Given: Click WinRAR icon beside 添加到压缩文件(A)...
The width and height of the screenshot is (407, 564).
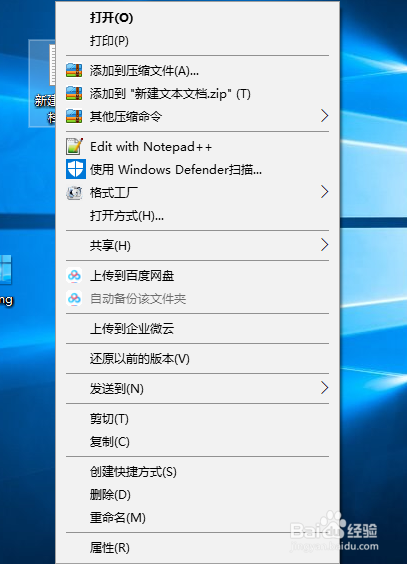Looking at the screenshot, I should (x=74, y=70).
